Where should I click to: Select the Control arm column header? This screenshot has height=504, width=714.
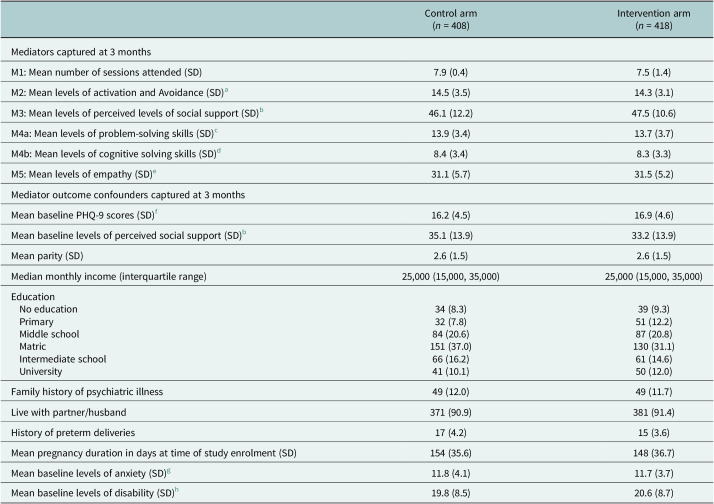[450, 19]
